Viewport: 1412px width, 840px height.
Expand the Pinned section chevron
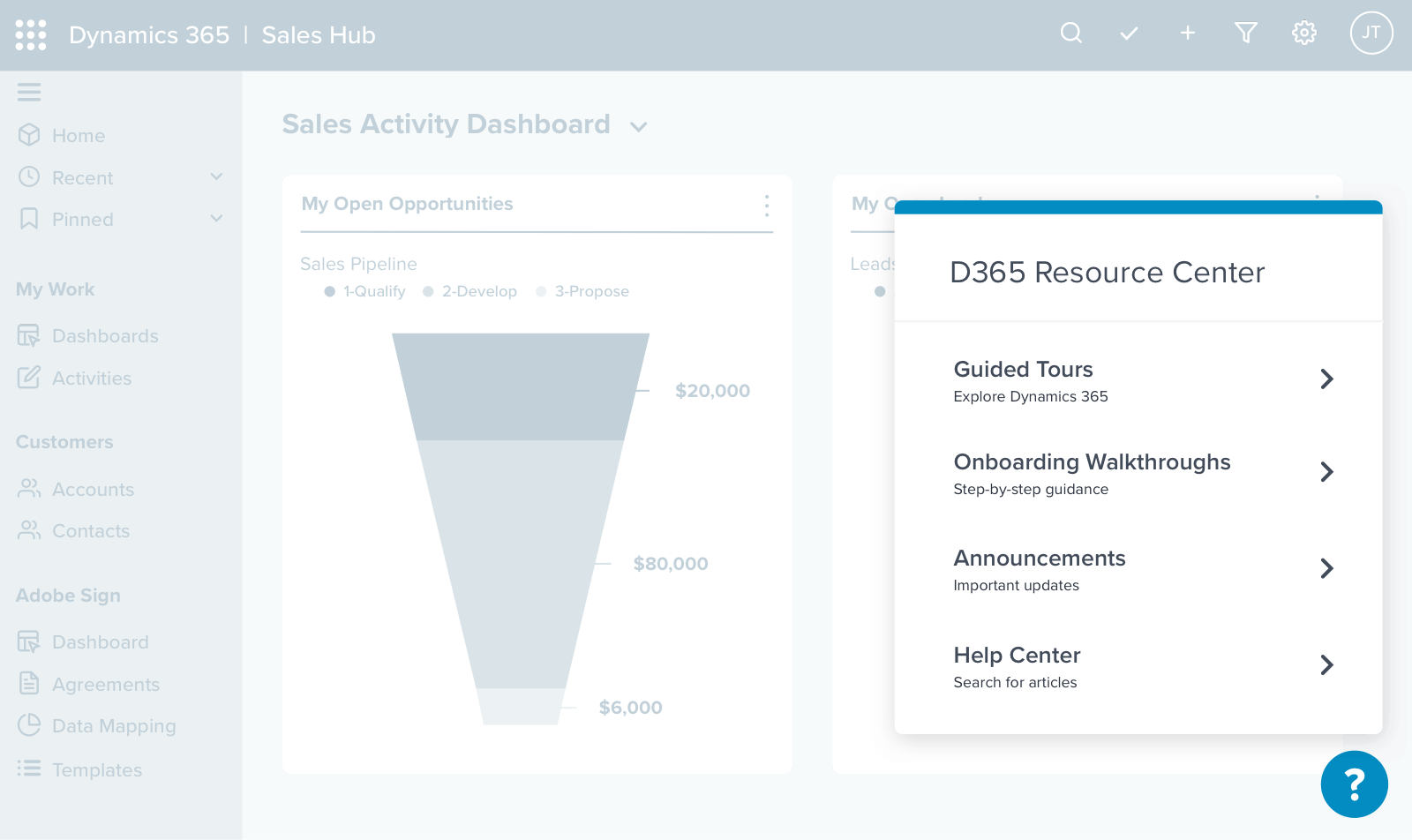pos(216,218)
